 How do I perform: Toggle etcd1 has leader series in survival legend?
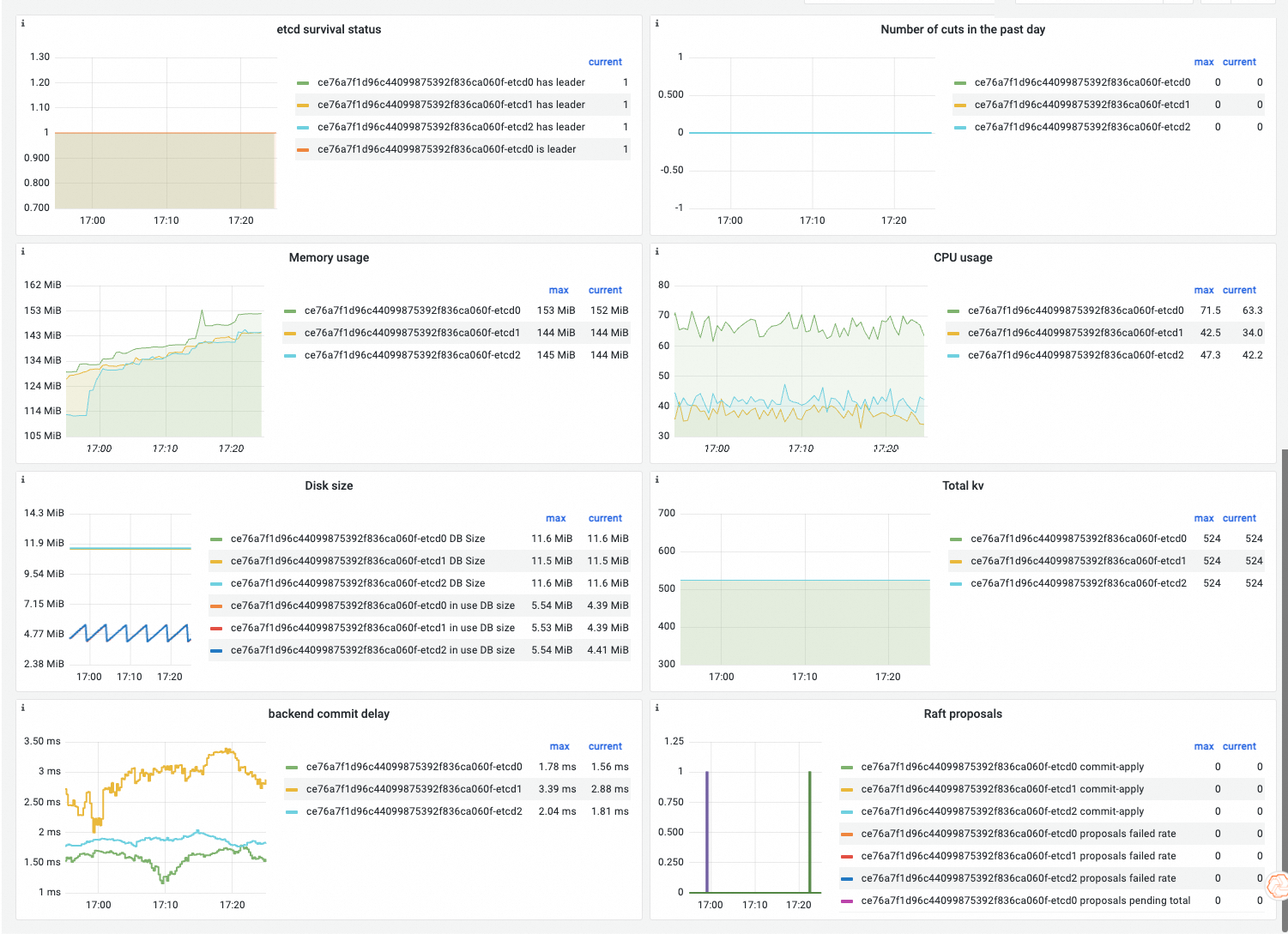[x=451, y=105]
